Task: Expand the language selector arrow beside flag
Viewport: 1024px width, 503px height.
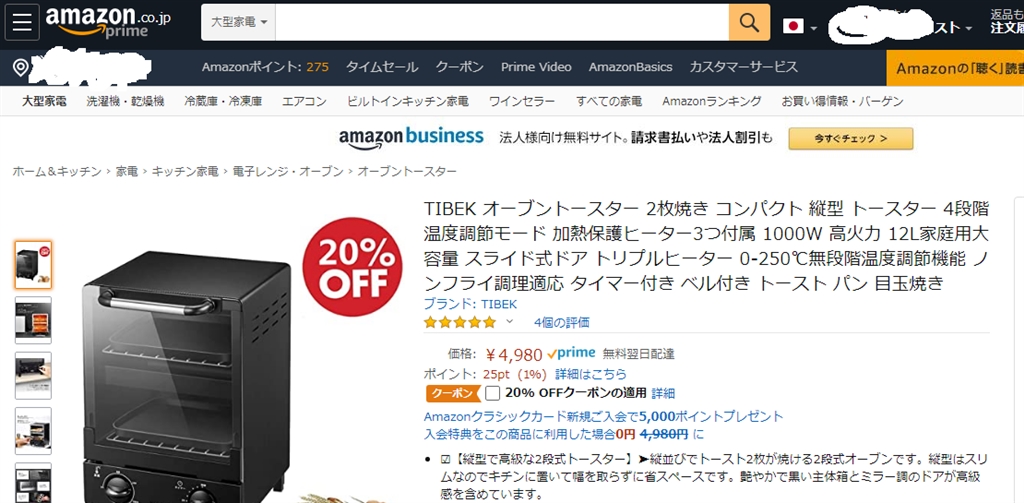Action: (x=813, y=28)
